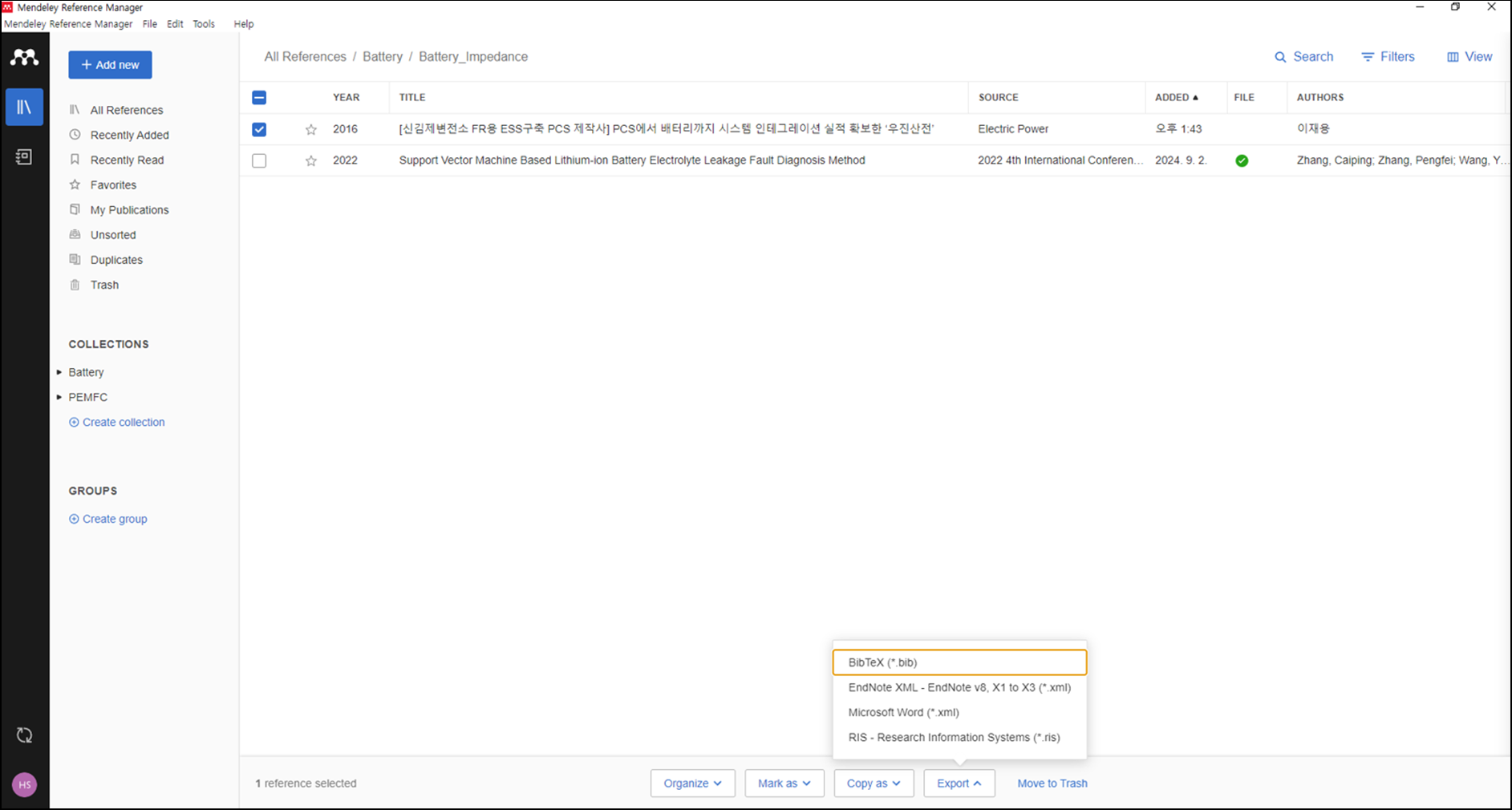This screenshot has height=810, width=1512.
Task: Click Battery_Impedance breadcrumb
Action: pyautogui.click(x=473, y=57)
